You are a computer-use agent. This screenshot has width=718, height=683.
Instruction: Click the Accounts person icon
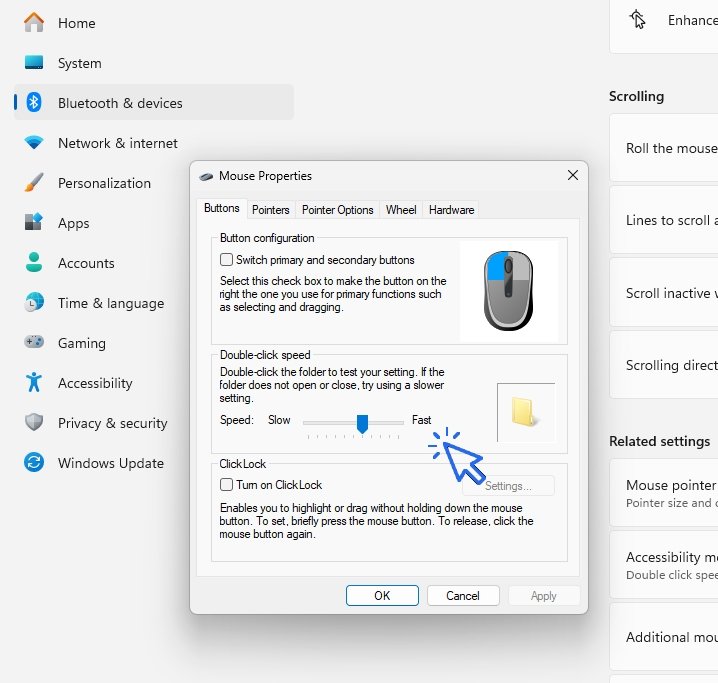tap(34, 262)
